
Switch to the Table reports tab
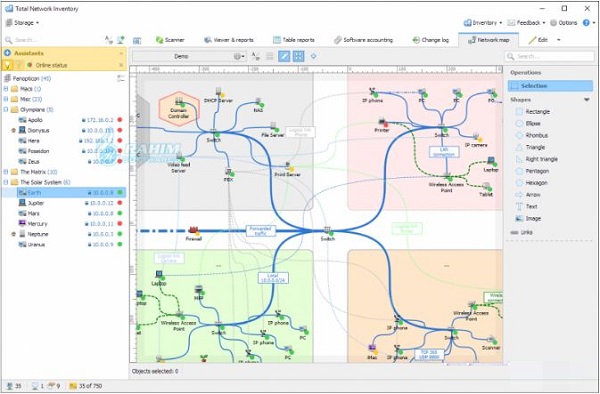coord(293,40)
